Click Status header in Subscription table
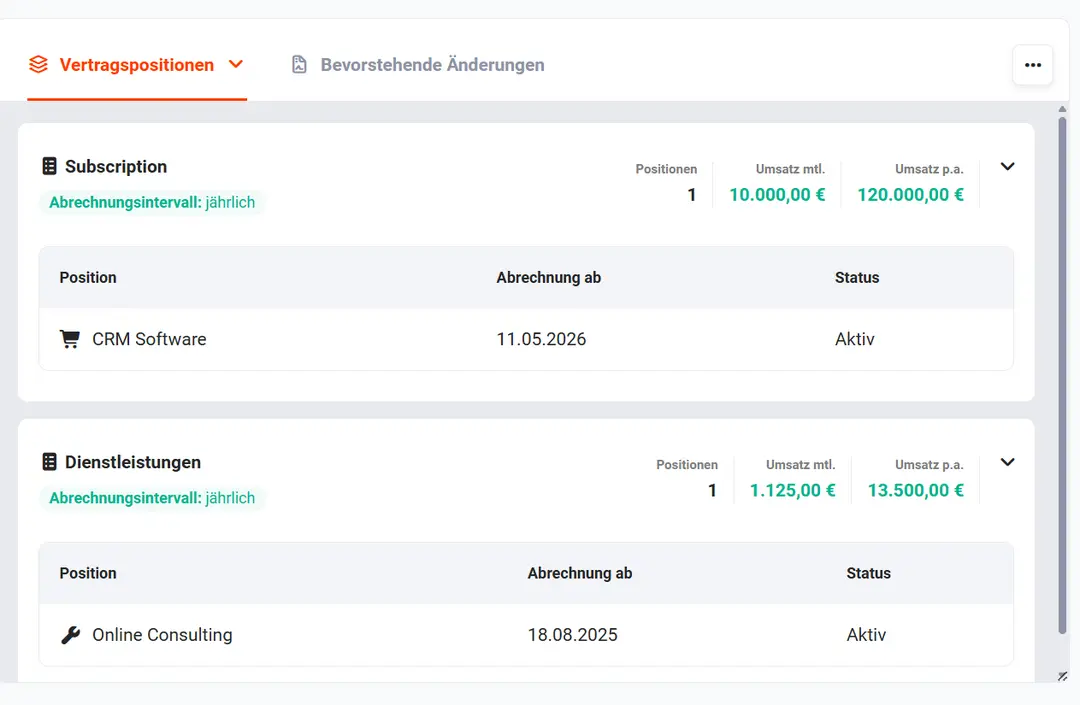Screen dimensions: 1080x705 [x=857, y=277]
